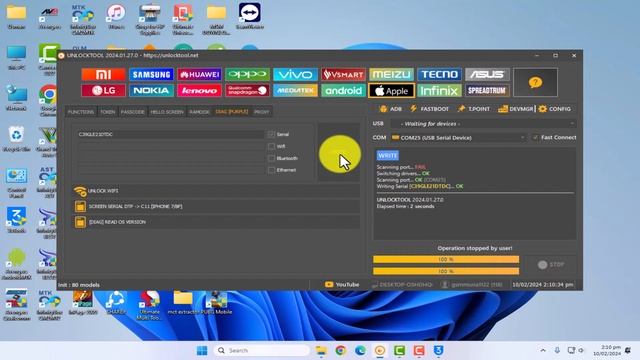Switch to the Functions tab
Viewport: 640px width, 360px height.
[x=81, y=112]
